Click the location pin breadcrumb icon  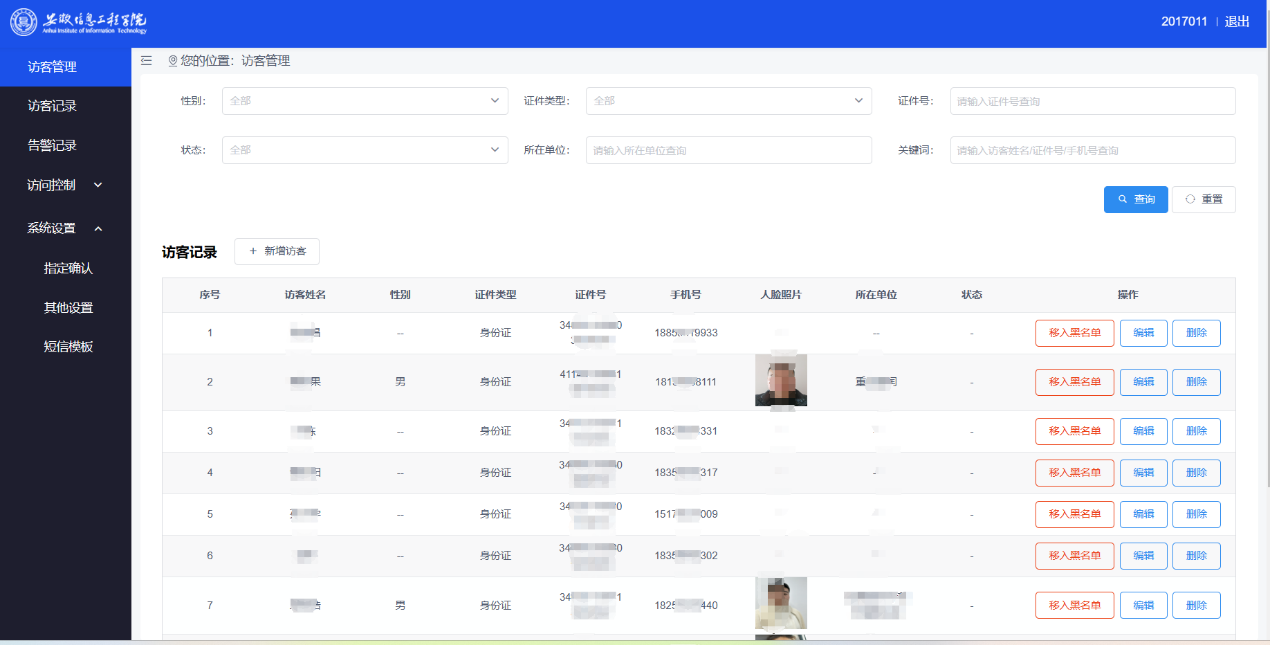(173, 61)
